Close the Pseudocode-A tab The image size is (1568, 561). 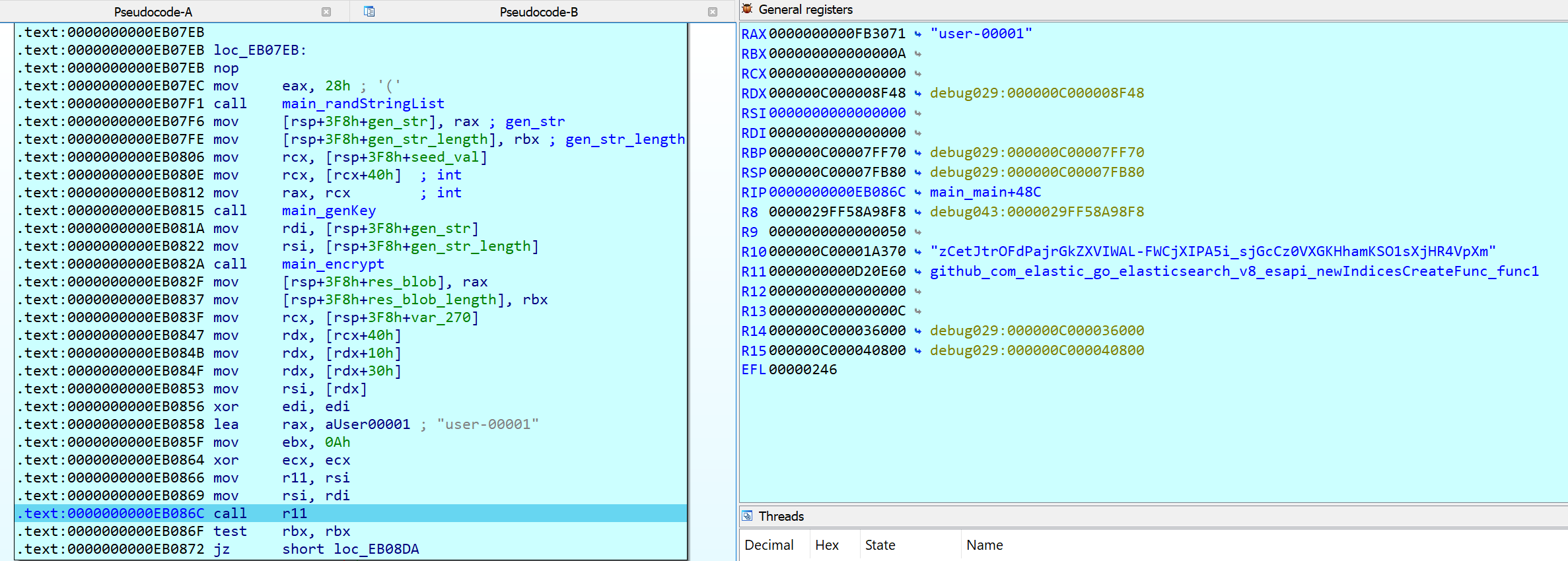click(x=326, y=12)
